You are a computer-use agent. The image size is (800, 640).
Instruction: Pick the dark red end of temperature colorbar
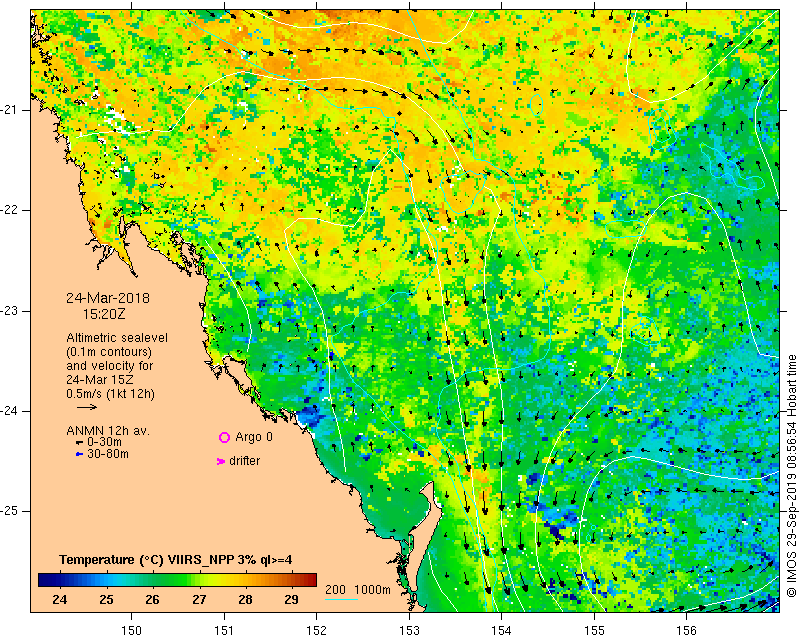pyautogui.click(x=311, y=580)
